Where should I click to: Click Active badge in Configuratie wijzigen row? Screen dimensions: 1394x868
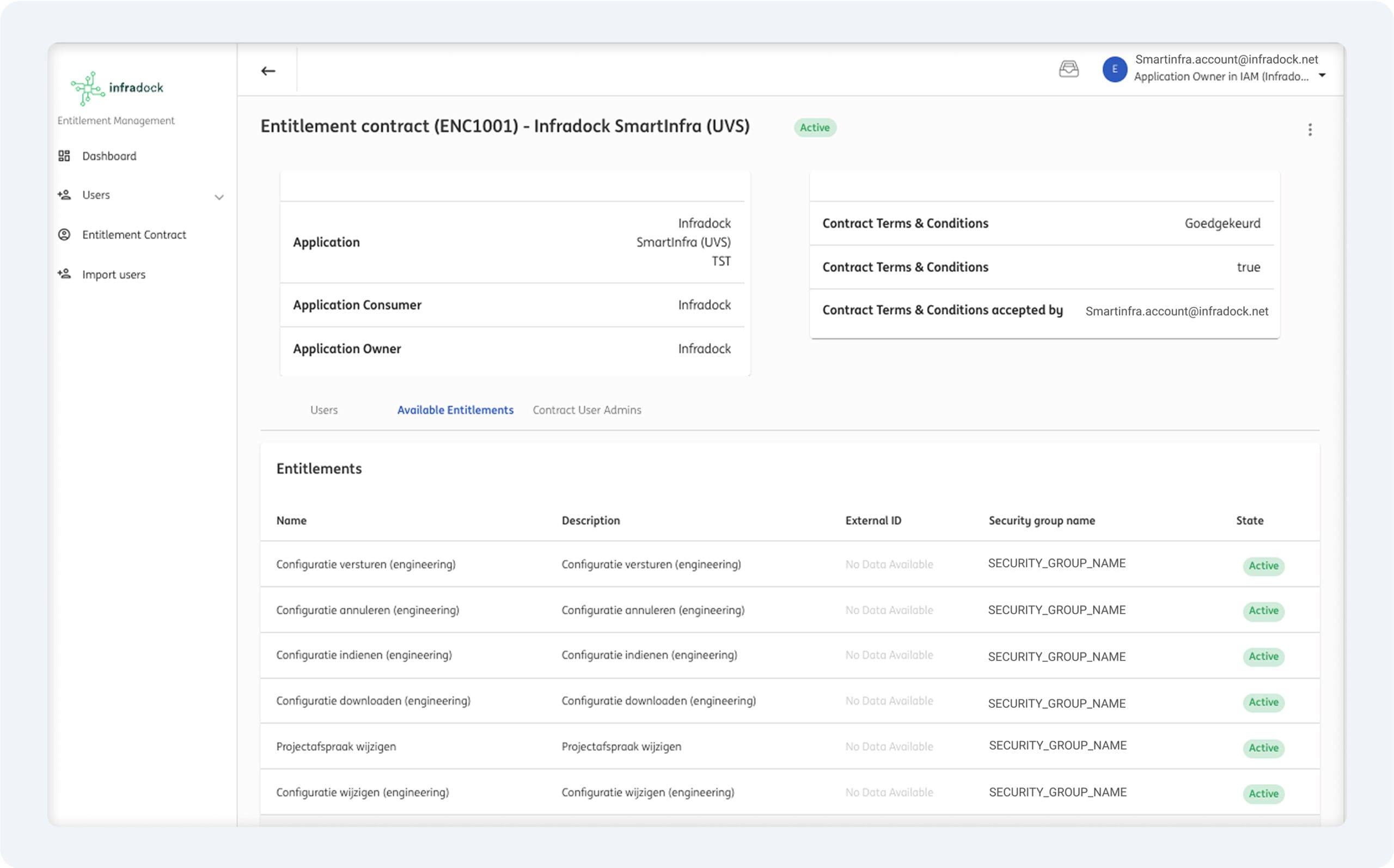(x=1263, y=793)
